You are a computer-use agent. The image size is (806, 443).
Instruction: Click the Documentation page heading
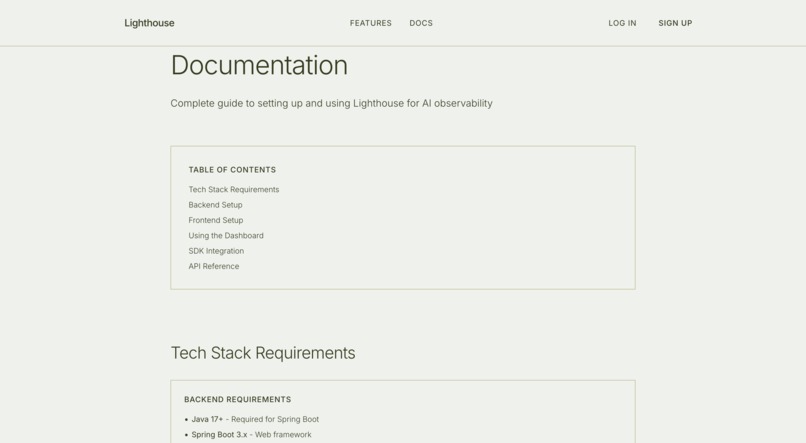tap(259, 66)
